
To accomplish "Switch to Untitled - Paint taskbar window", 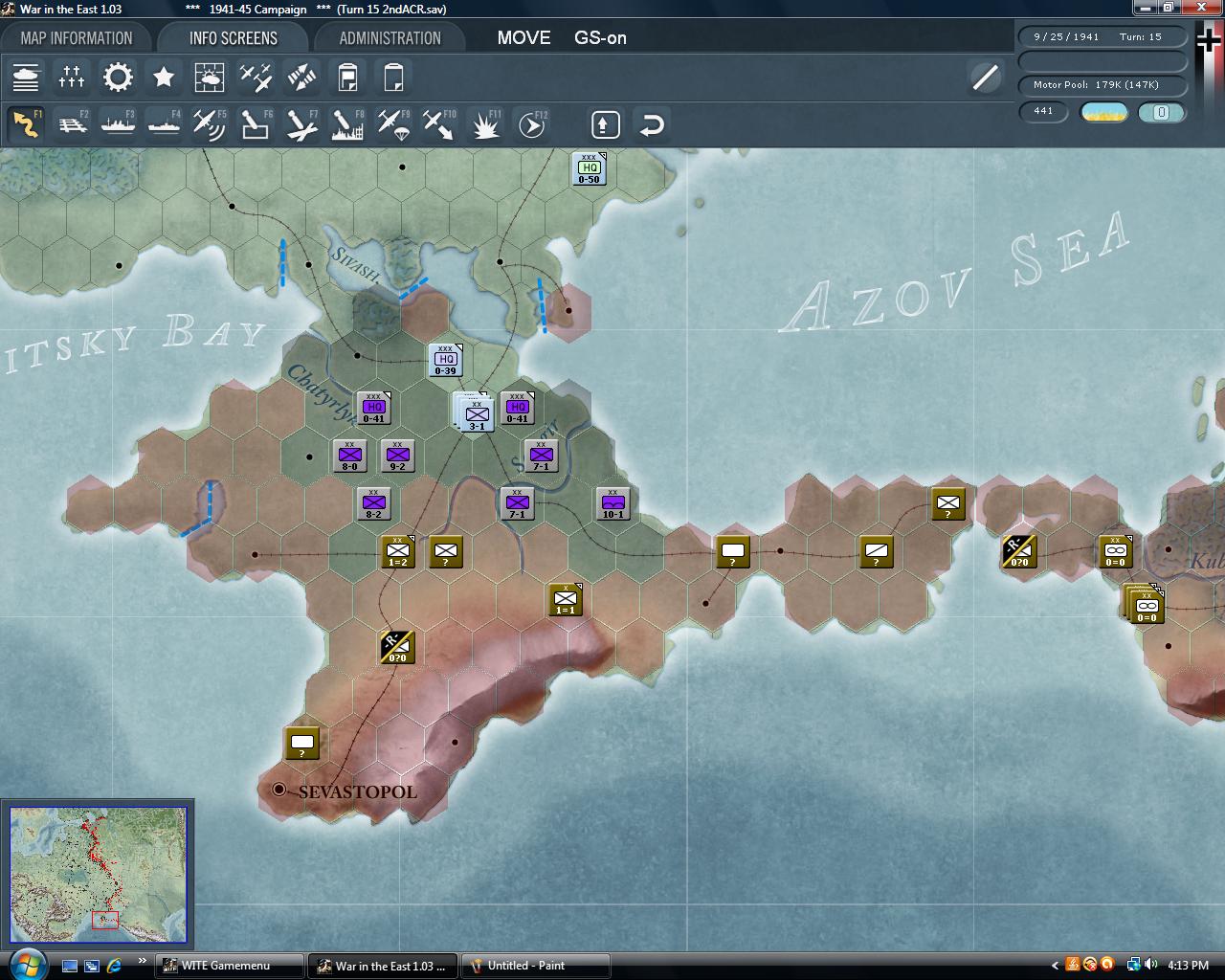I will point(536,966).
